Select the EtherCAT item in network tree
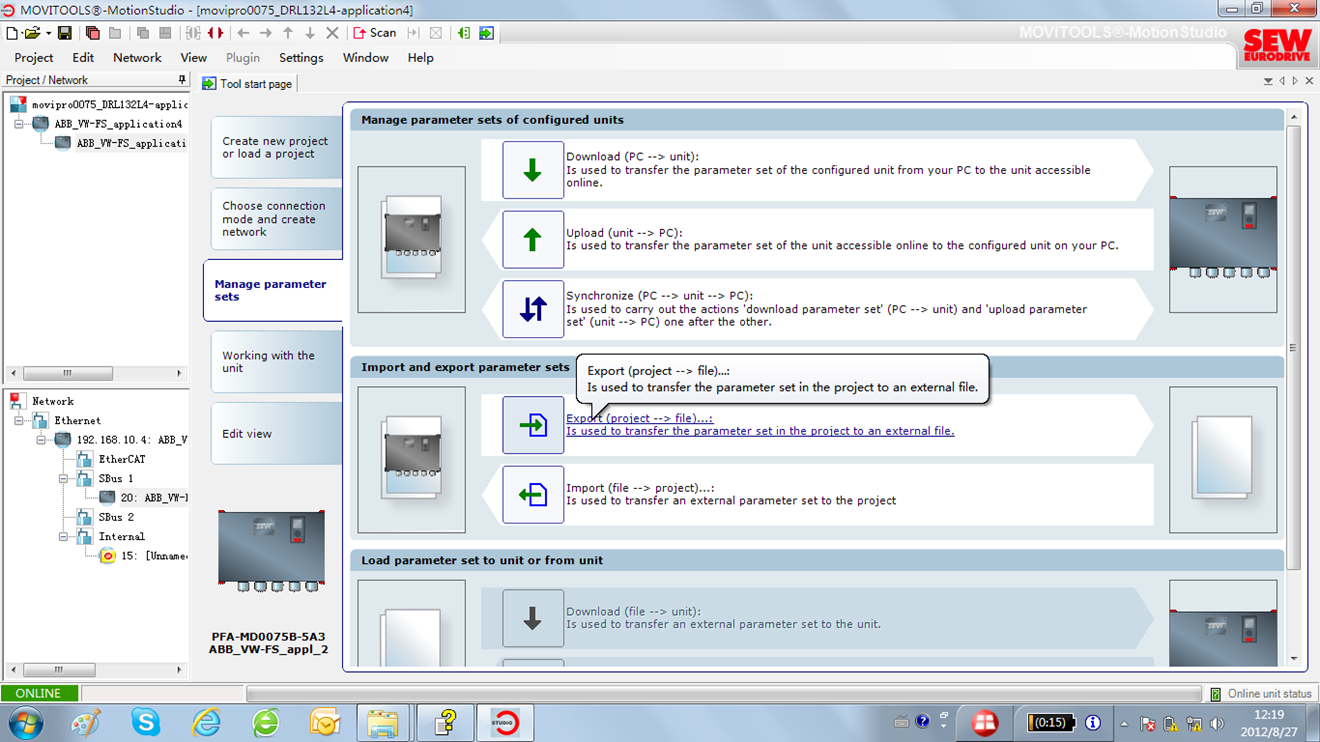The image size is (1320, 742). point(121,460)
